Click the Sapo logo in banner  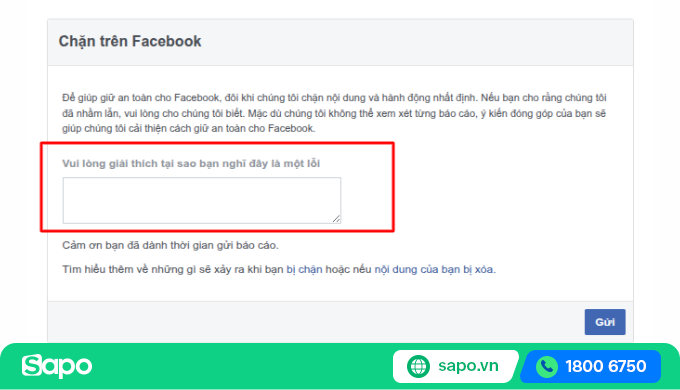(x=57, y=366)
